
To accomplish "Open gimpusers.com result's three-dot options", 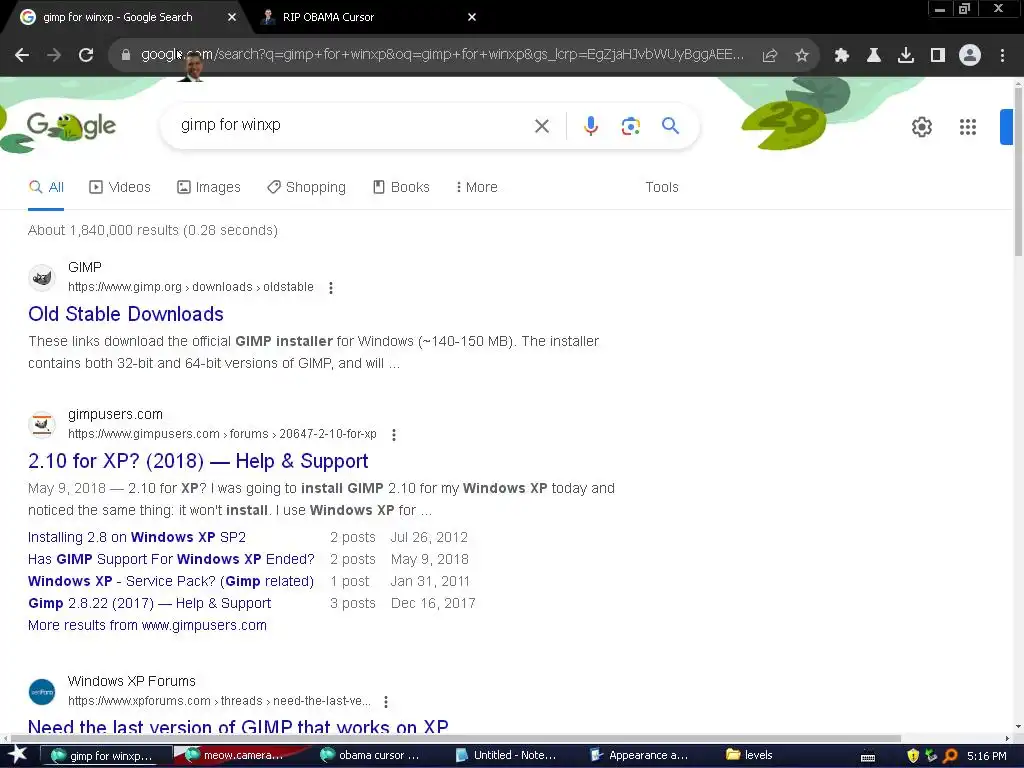I will pyautogui.click(x=394, y=435).
